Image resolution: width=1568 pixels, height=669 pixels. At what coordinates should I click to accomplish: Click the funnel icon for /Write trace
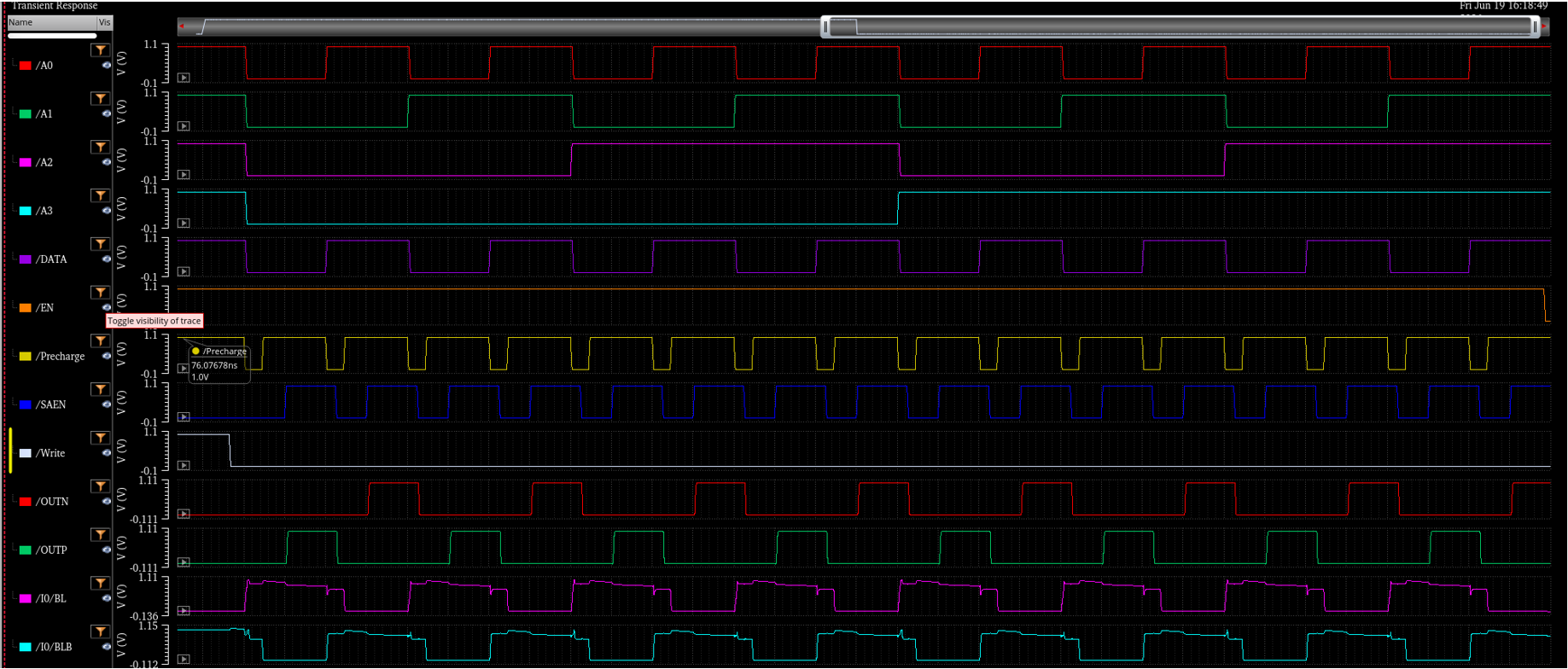point(101,439)
